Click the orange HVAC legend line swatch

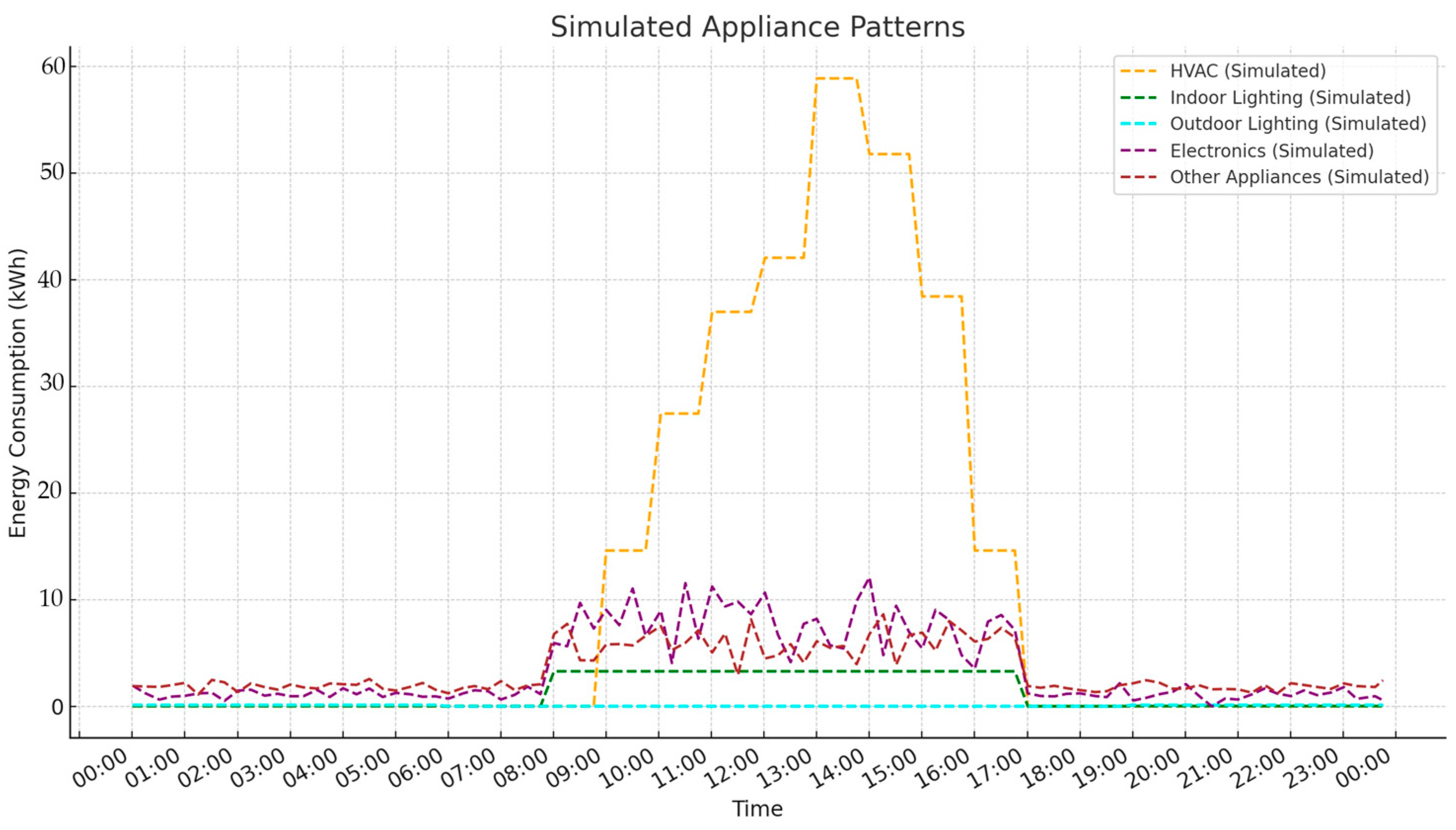tap(1139, 72)
